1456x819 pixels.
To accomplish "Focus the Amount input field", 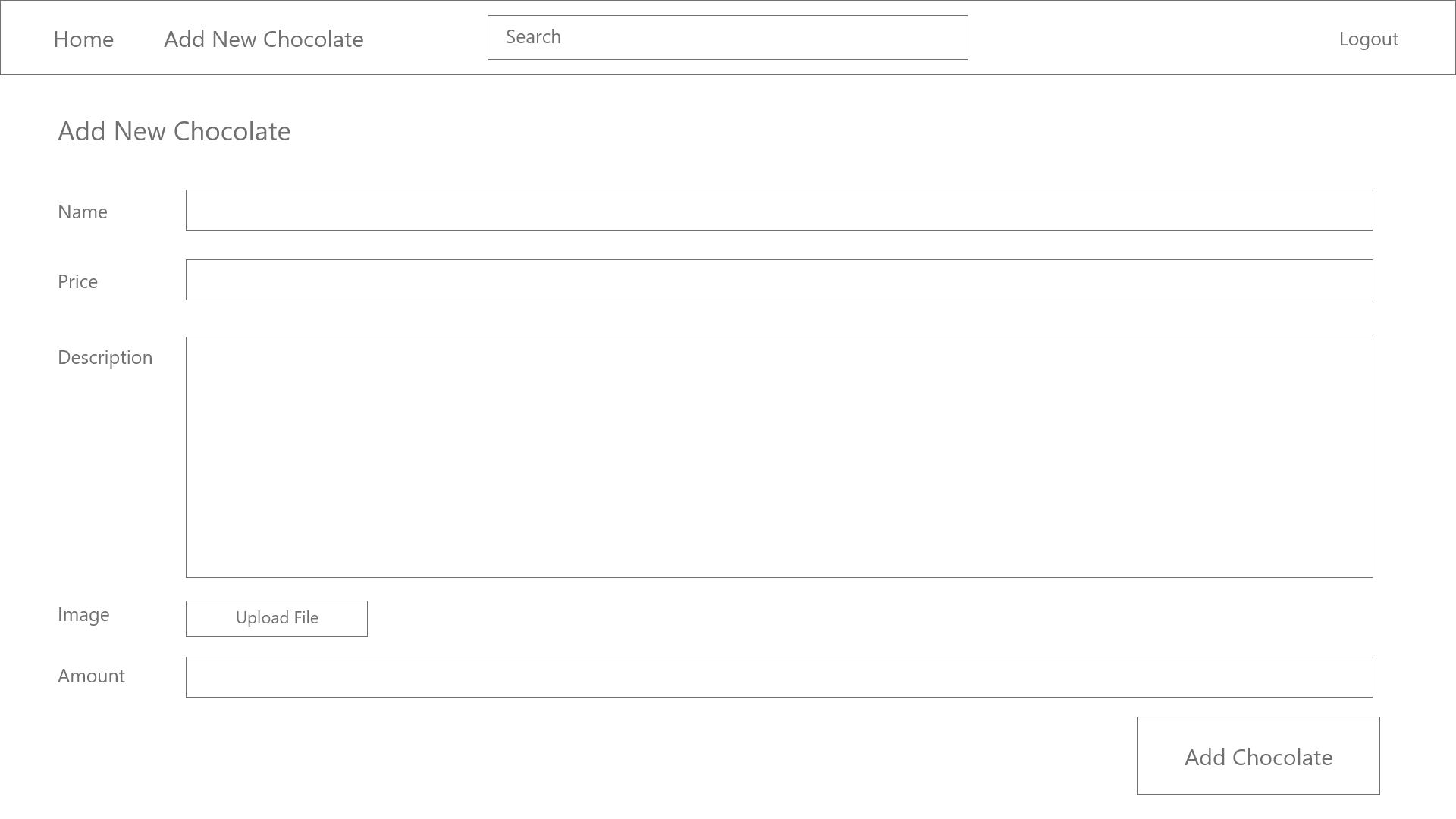I will 779,677.
